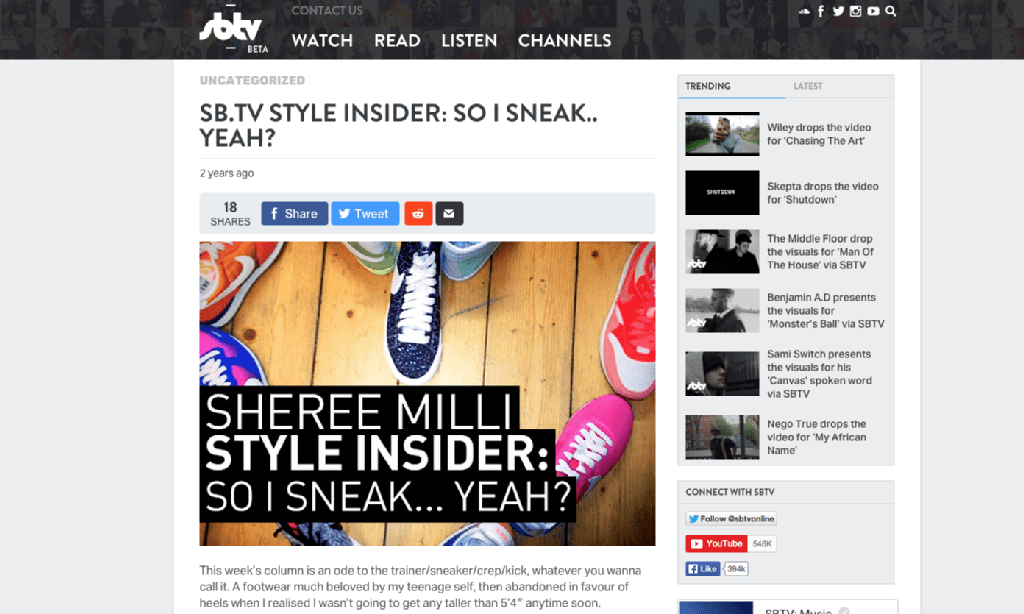Open the Facebook icon in header
1024x614 pixels.
coord(821,11)
